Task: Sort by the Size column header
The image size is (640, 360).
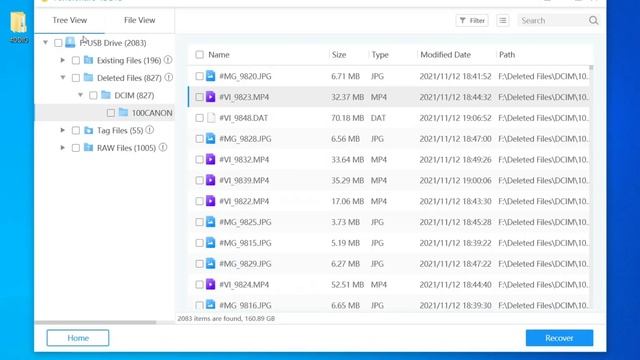Action: pyautogui.click(x=339, y=55)
